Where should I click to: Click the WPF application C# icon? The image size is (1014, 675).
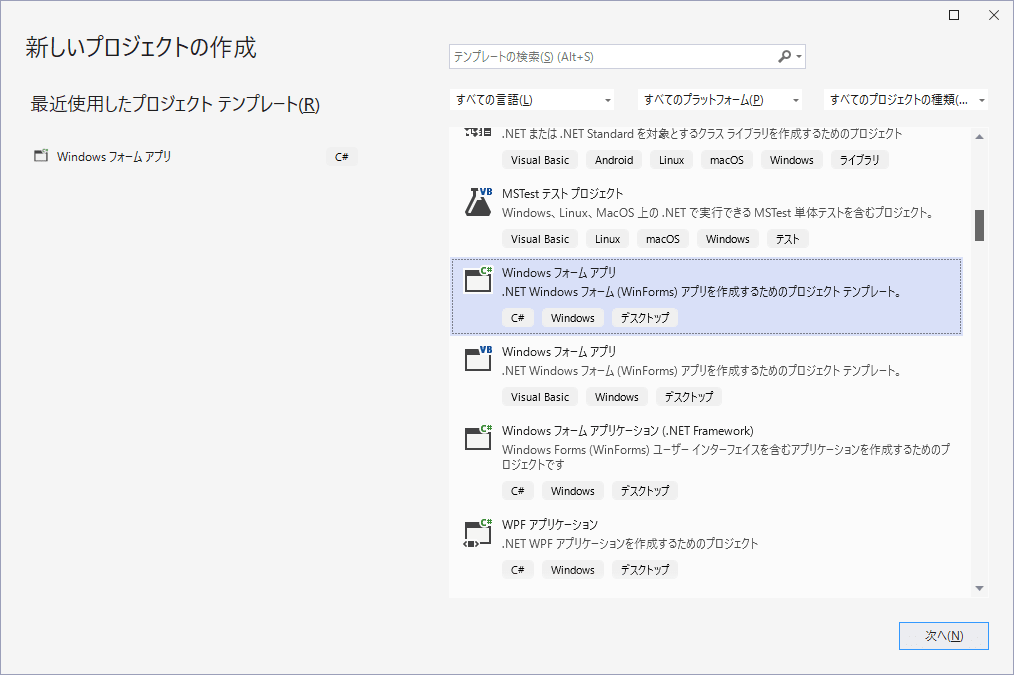[x=479, y=533]
